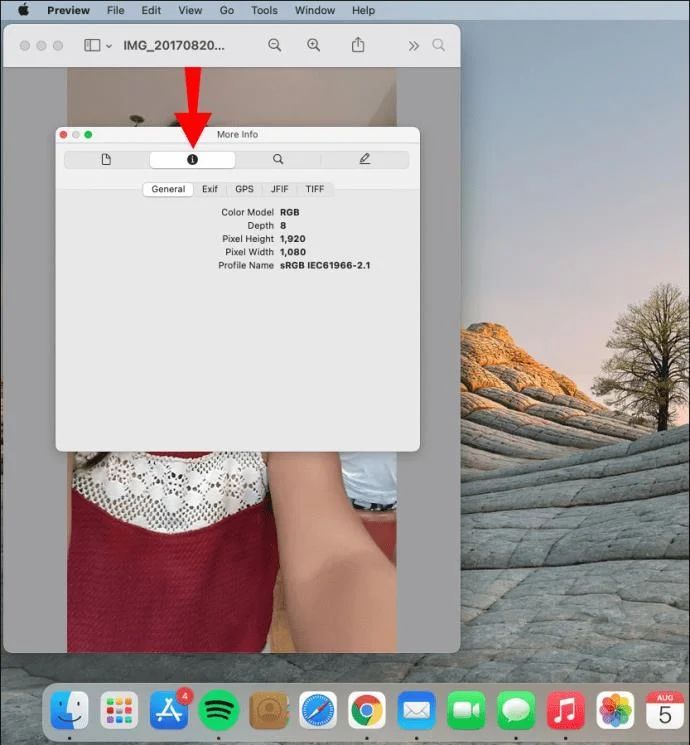Viewport: 690px width, 745px height.
Task: Open the Preview application menu
Action: click(68, 10)
